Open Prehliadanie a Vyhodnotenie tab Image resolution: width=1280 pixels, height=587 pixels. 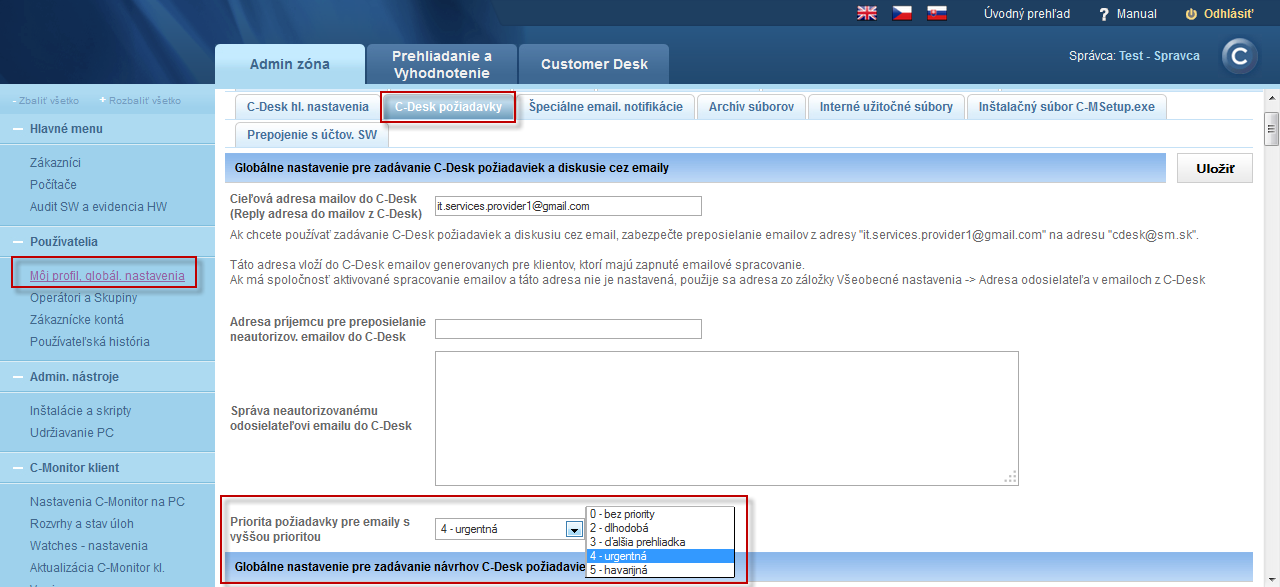pyautogui.click(x=442, y=64)
